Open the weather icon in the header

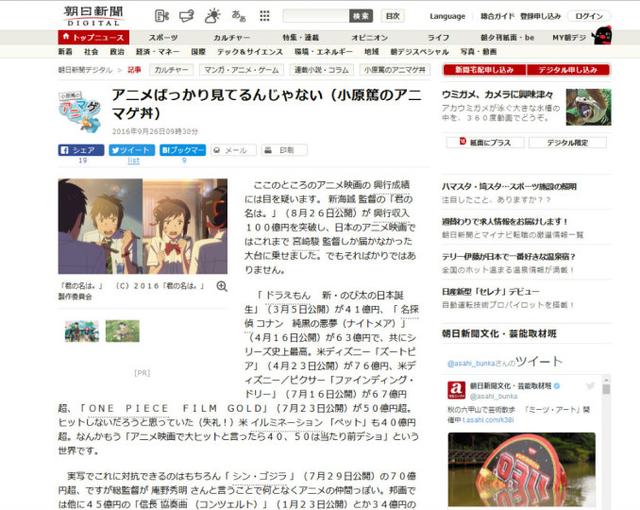coord(212,16)
